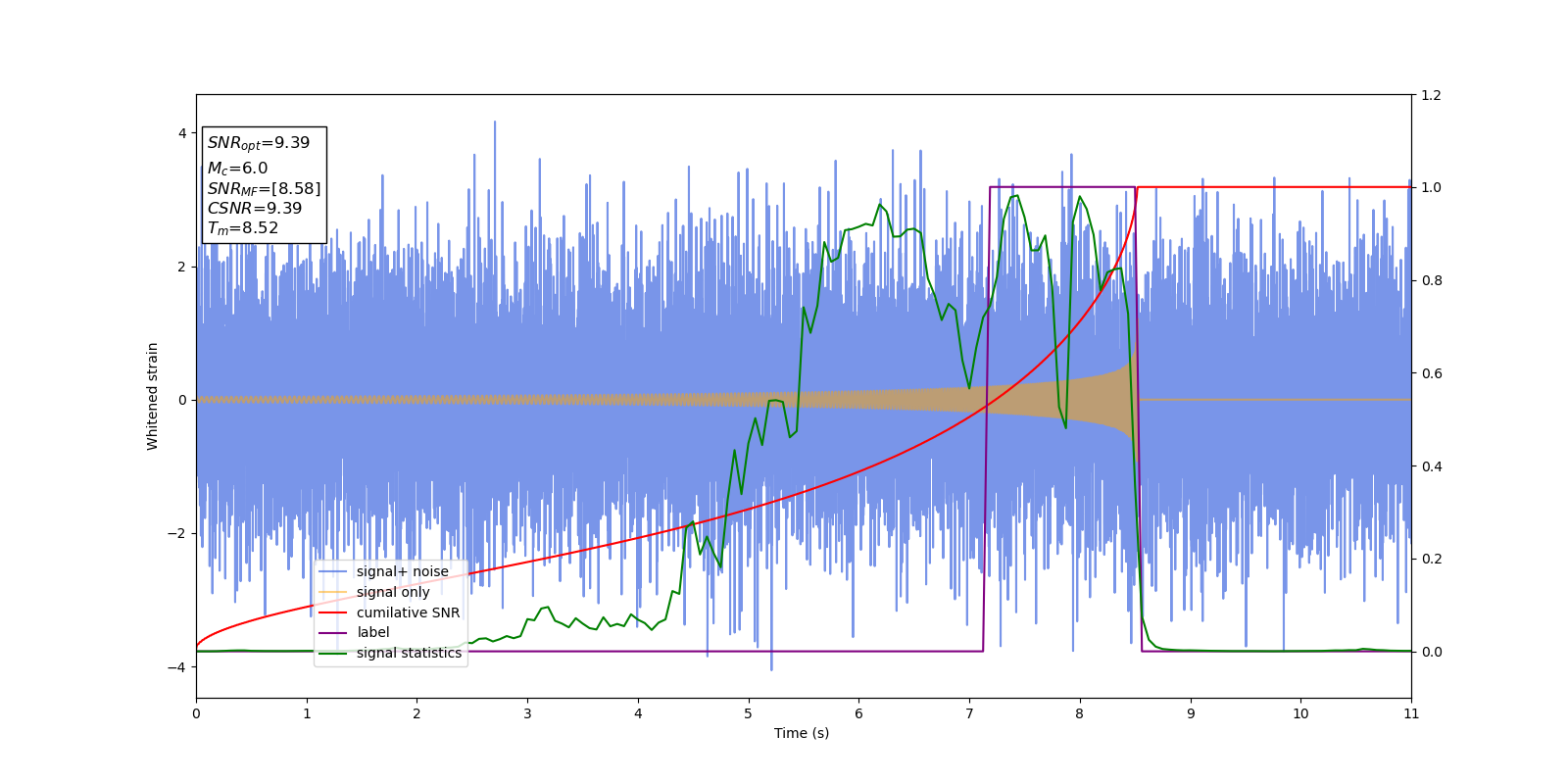Click the 'label' legend entry
Image resolution: width=1568 pixels, height=784 pixels.
[x=354, y=632]
